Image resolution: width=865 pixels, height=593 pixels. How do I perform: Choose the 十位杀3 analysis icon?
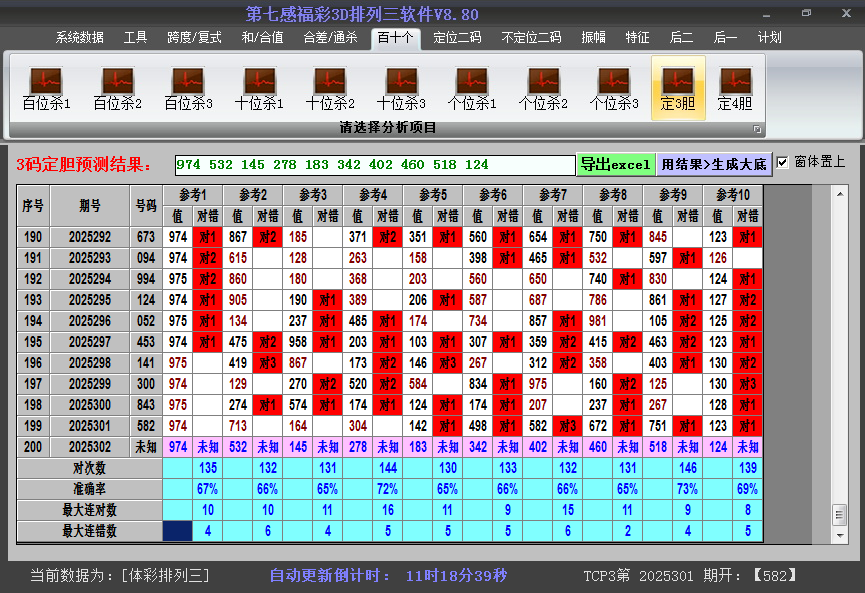(x=401, y=88)
